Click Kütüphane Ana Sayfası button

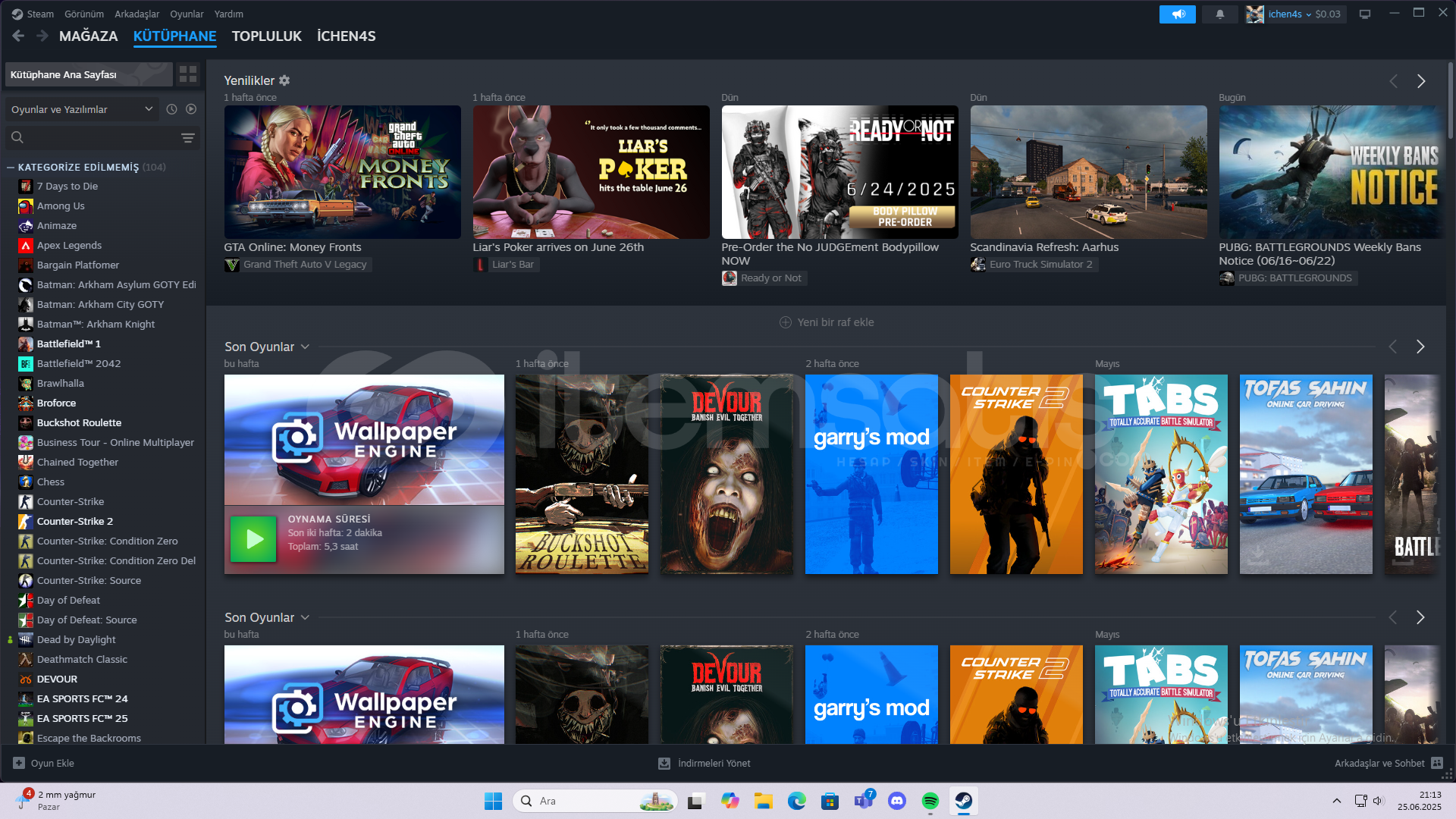coord(89,74)
